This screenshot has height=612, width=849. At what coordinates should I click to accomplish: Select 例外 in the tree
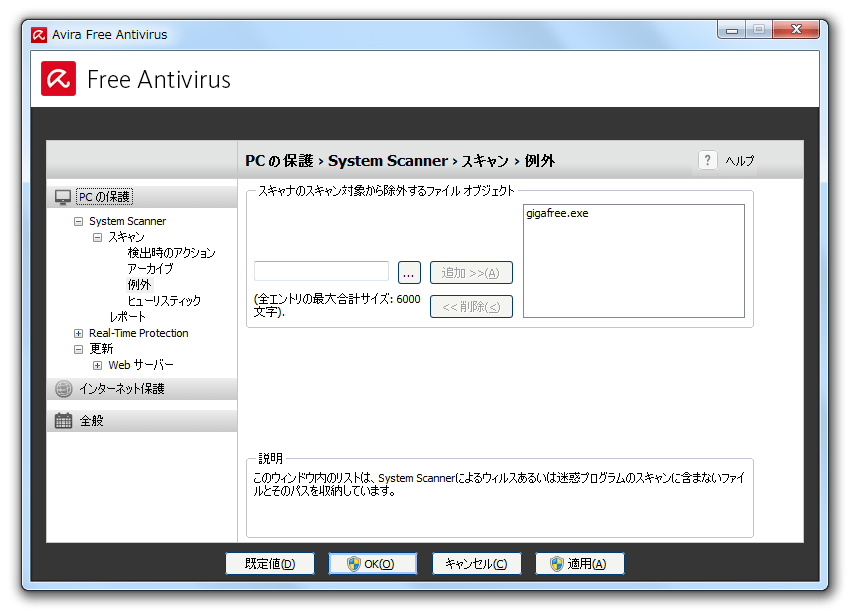tap(139, 284)
